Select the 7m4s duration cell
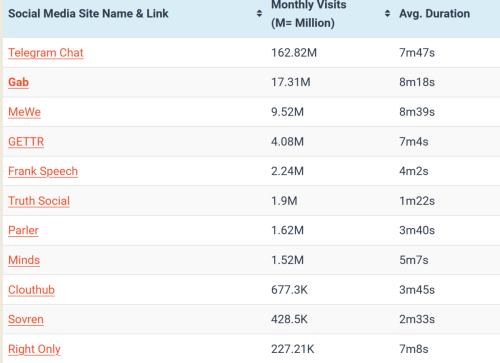Screen dimensions: 500x363 (414, 142)
